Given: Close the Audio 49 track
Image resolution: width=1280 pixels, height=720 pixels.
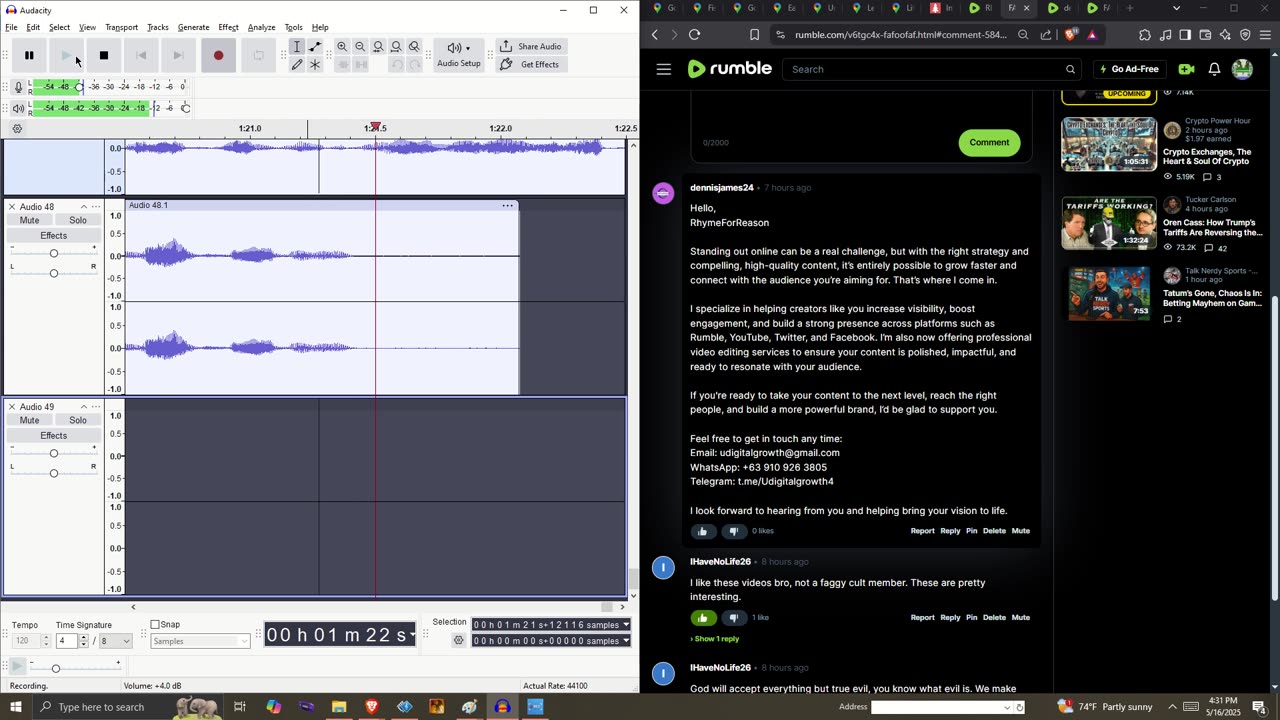Looking at the screenshot, I should (12, 407).
